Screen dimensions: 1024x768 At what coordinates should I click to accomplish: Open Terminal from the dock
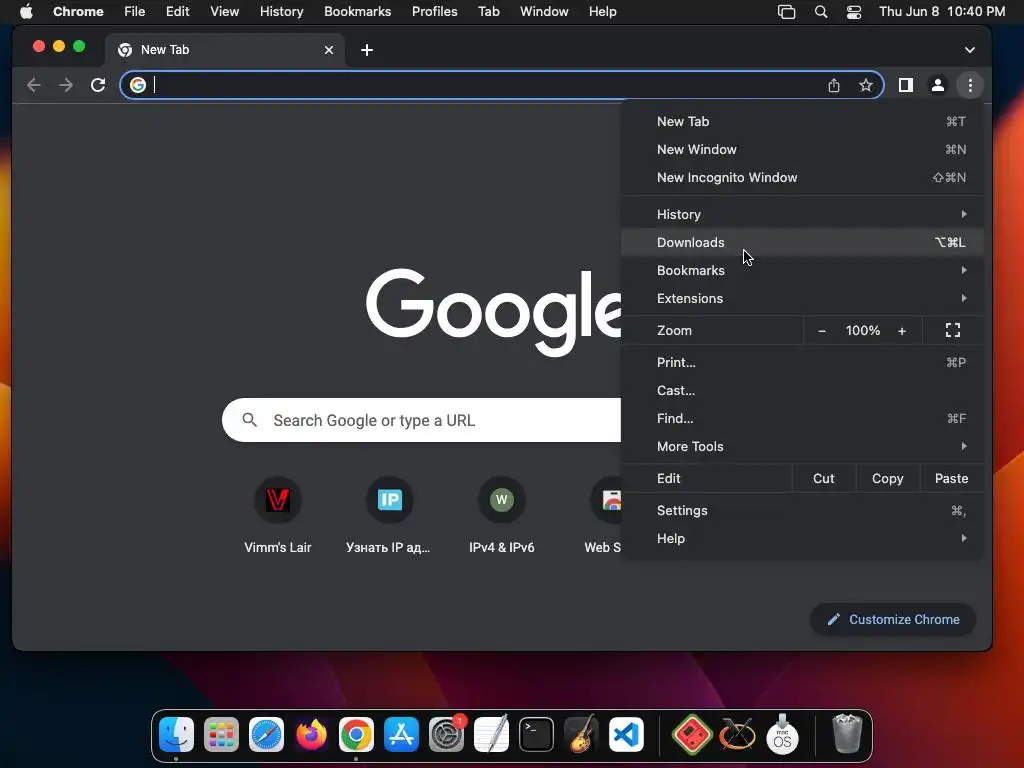coord(536,735)
